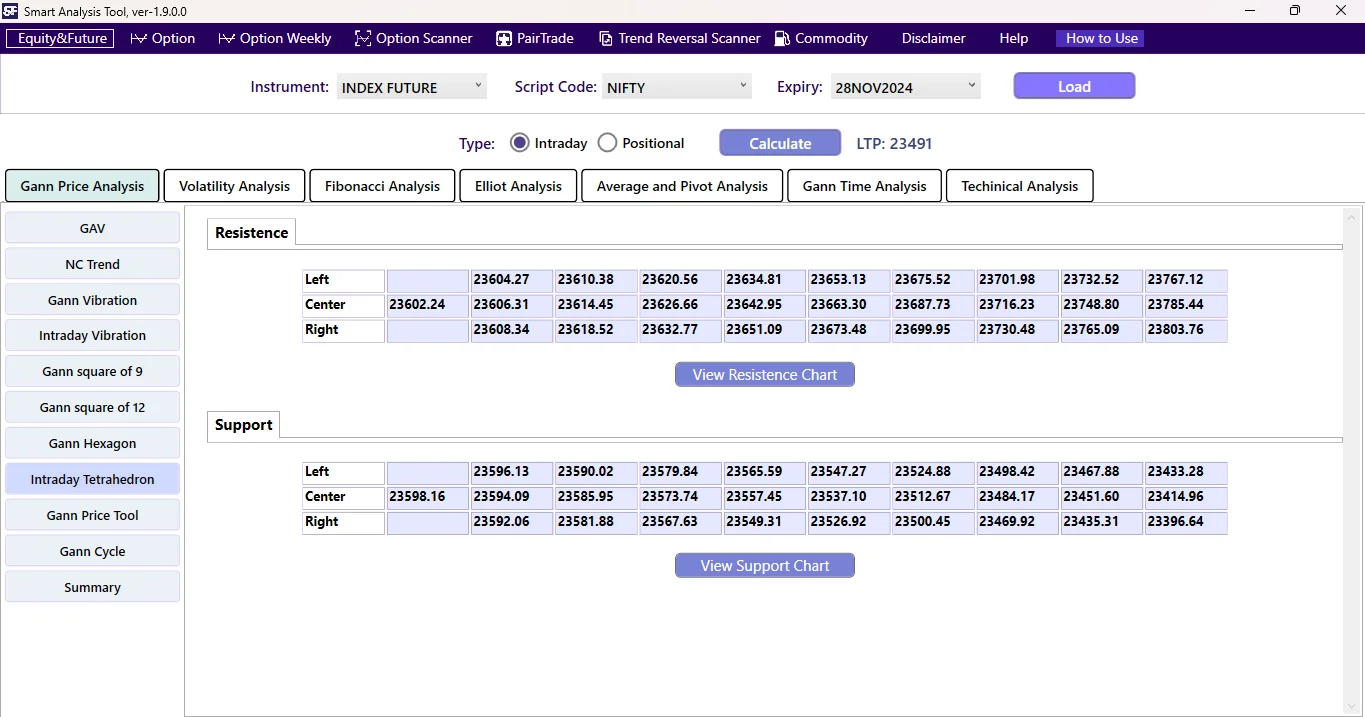The height and width of the screenshot is (717, 1365).
Task: Click the Smart Analysis Tool title bar icon
Action: (11, 11)
